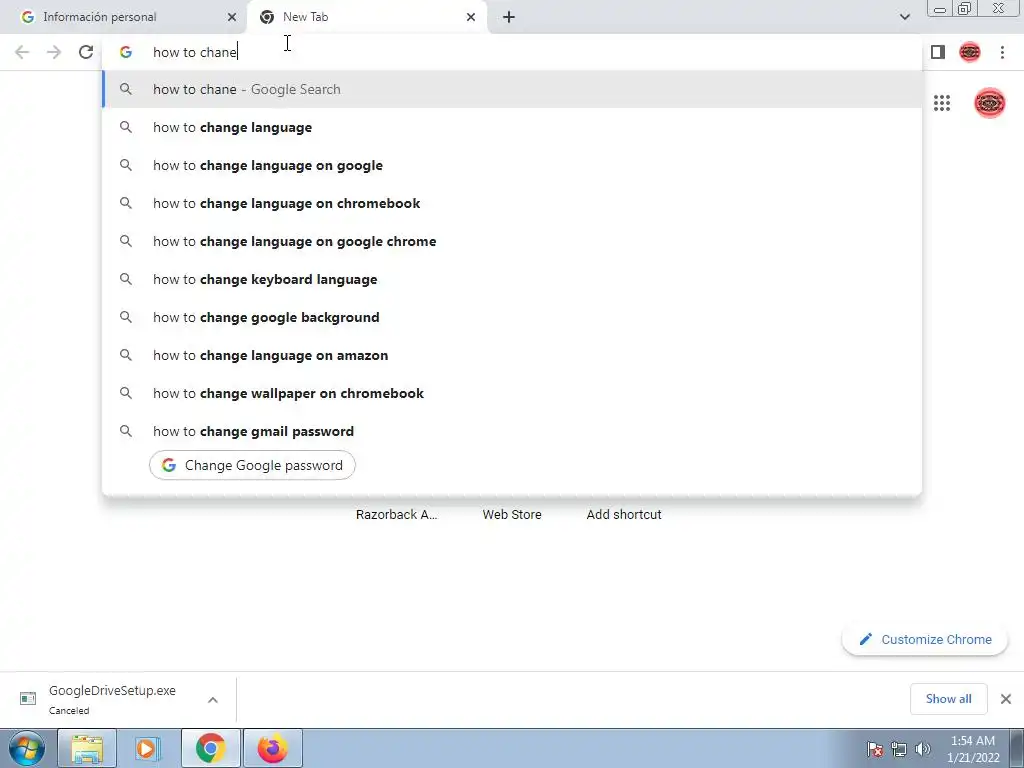Select 'how to change gmail password' suggestion
The image size is (1024, 768).
point(512,430)
